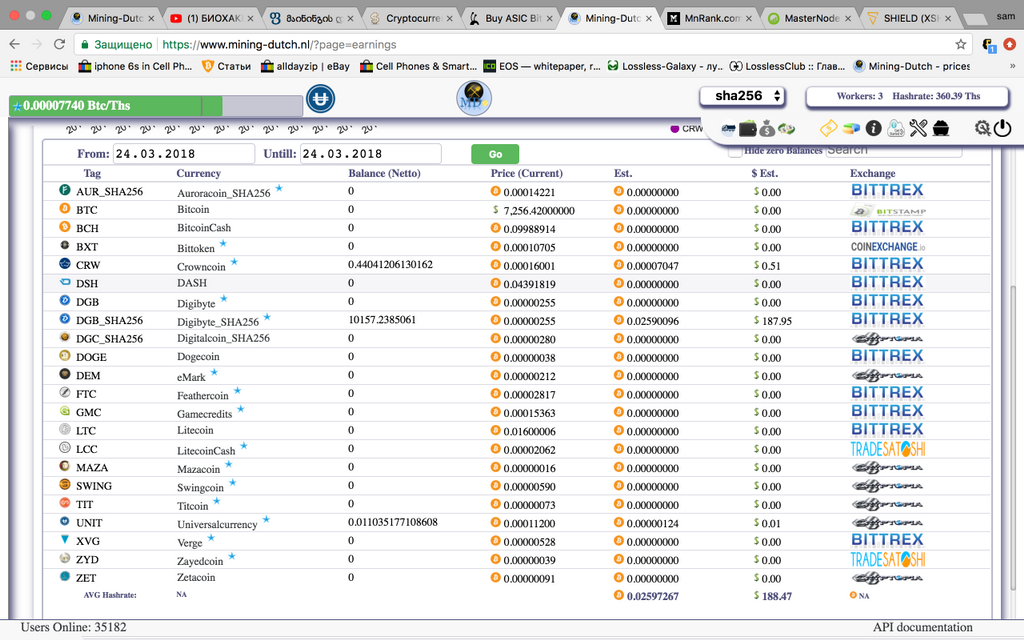Open the Сервисы apps bookmark
This screenshot has height=640, width=1024.
[39, 66]
